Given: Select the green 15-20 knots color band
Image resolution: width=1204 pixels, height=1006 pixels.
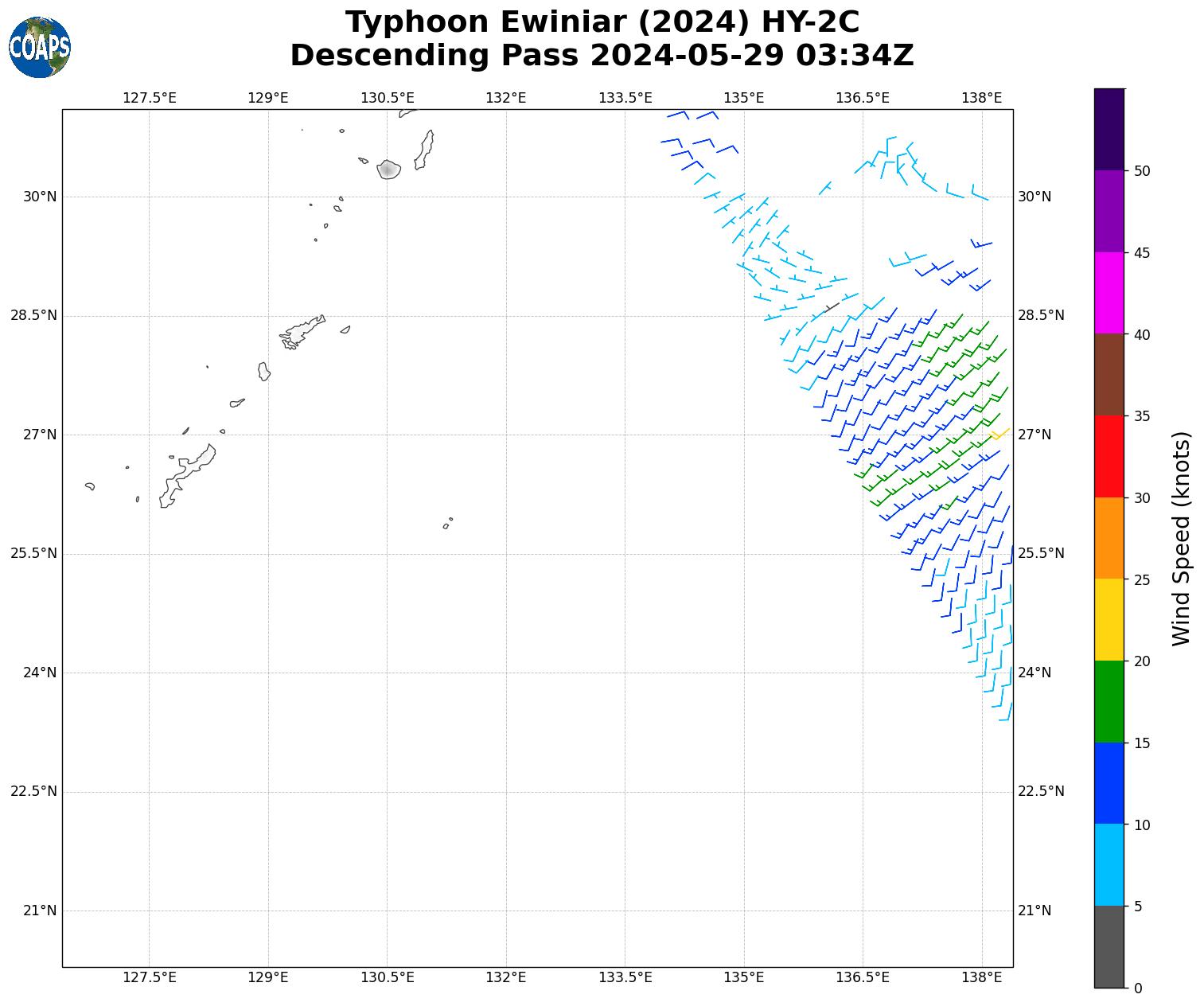Looking at the screenshot, I should click(1109, 701).
